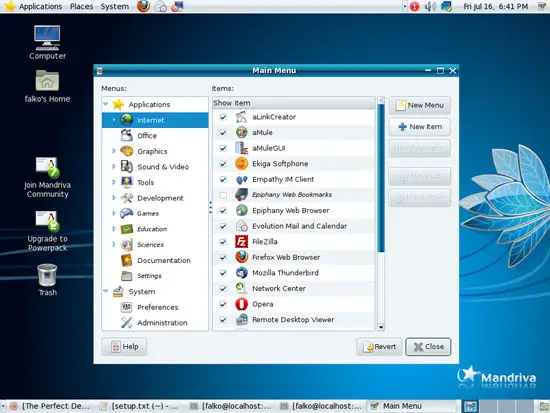Click the Opera icon in items list

tap(241, 304)
